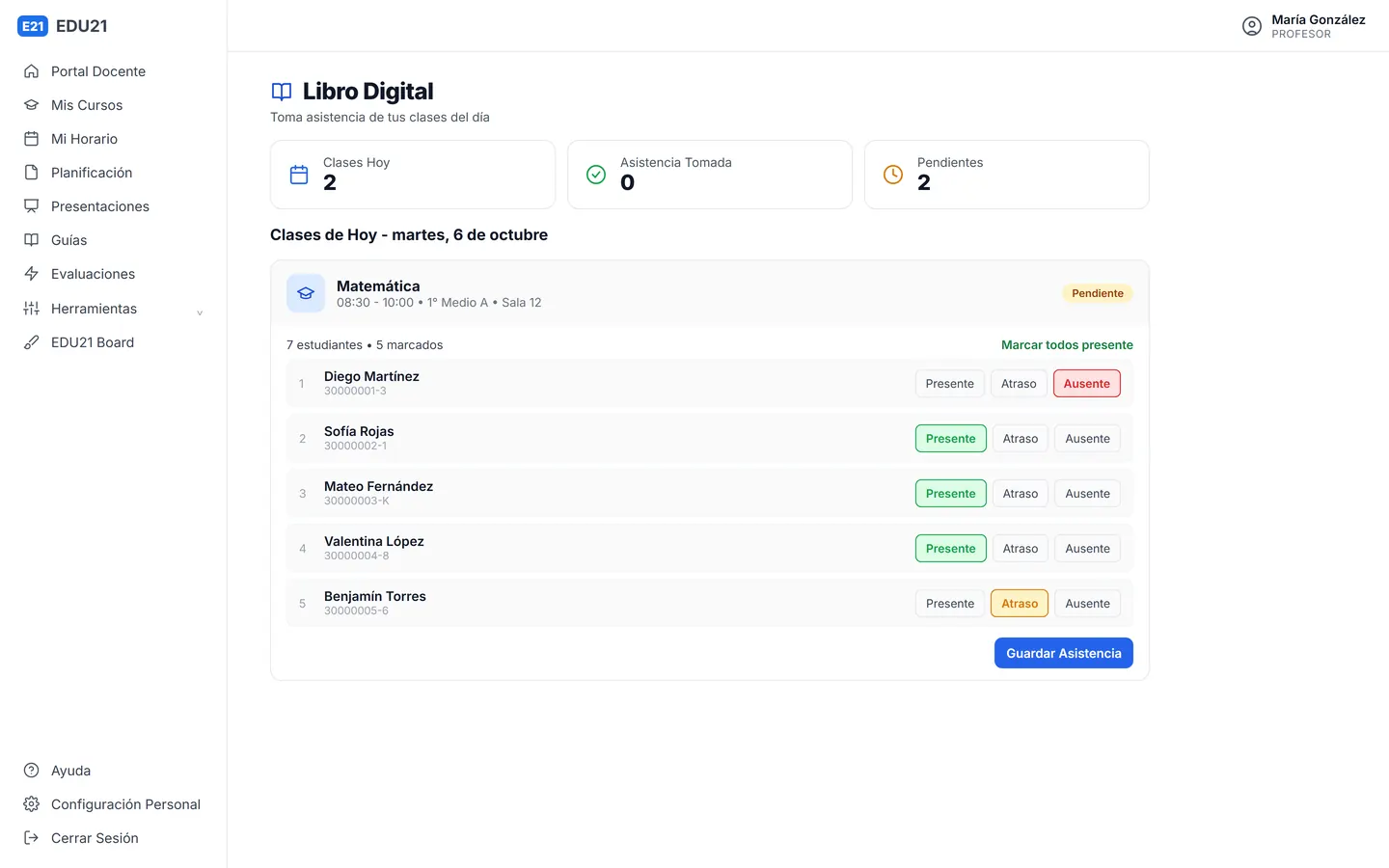This screenshot has height=868, width=1389.
Task: Mark Diego Martínez as Presente
Action: point(950,384)
